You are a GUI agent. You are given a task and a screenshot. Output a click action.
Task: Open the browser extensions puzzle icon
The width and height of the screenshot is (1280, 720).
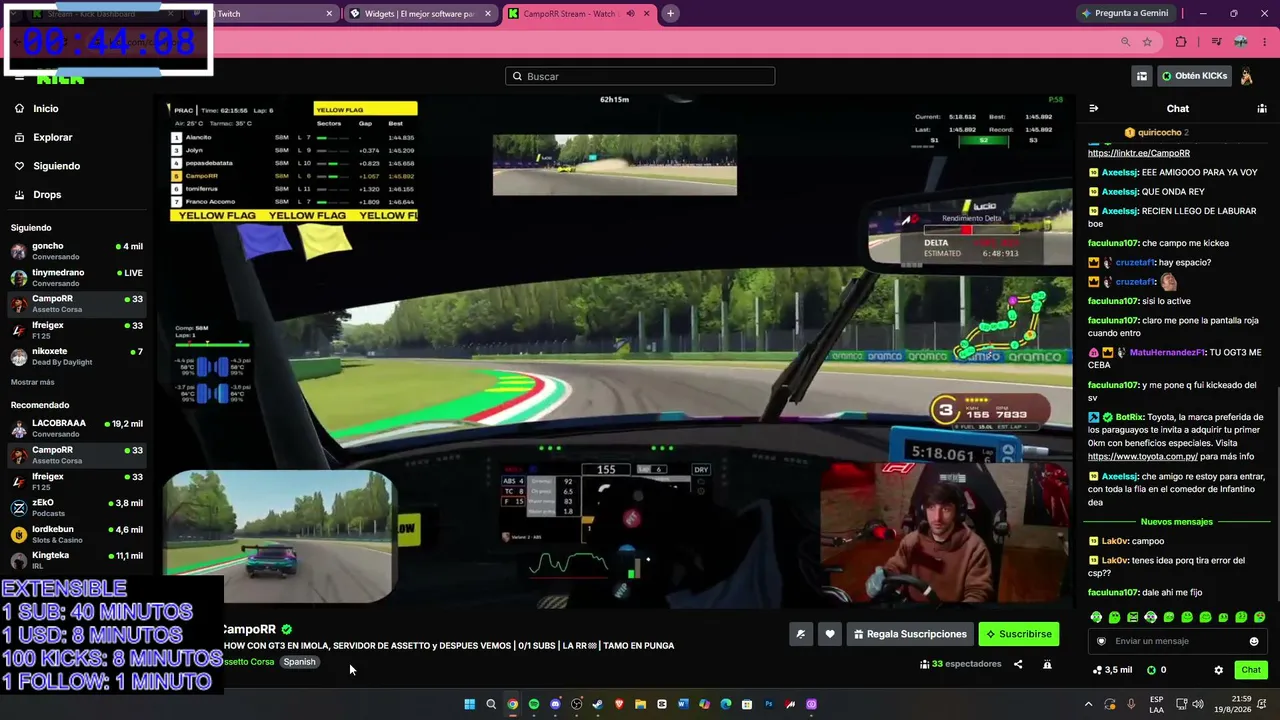pyautogui.click(x=1181, y=42)
